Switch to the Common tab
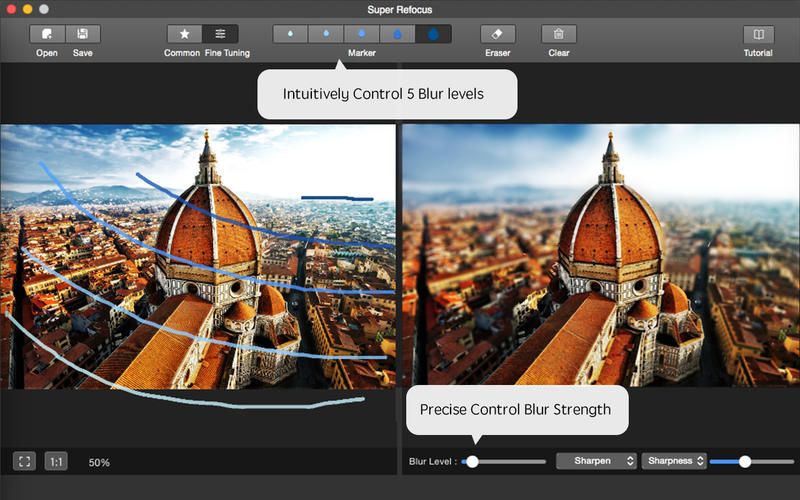The image size is (800, 500). (184, 34)
